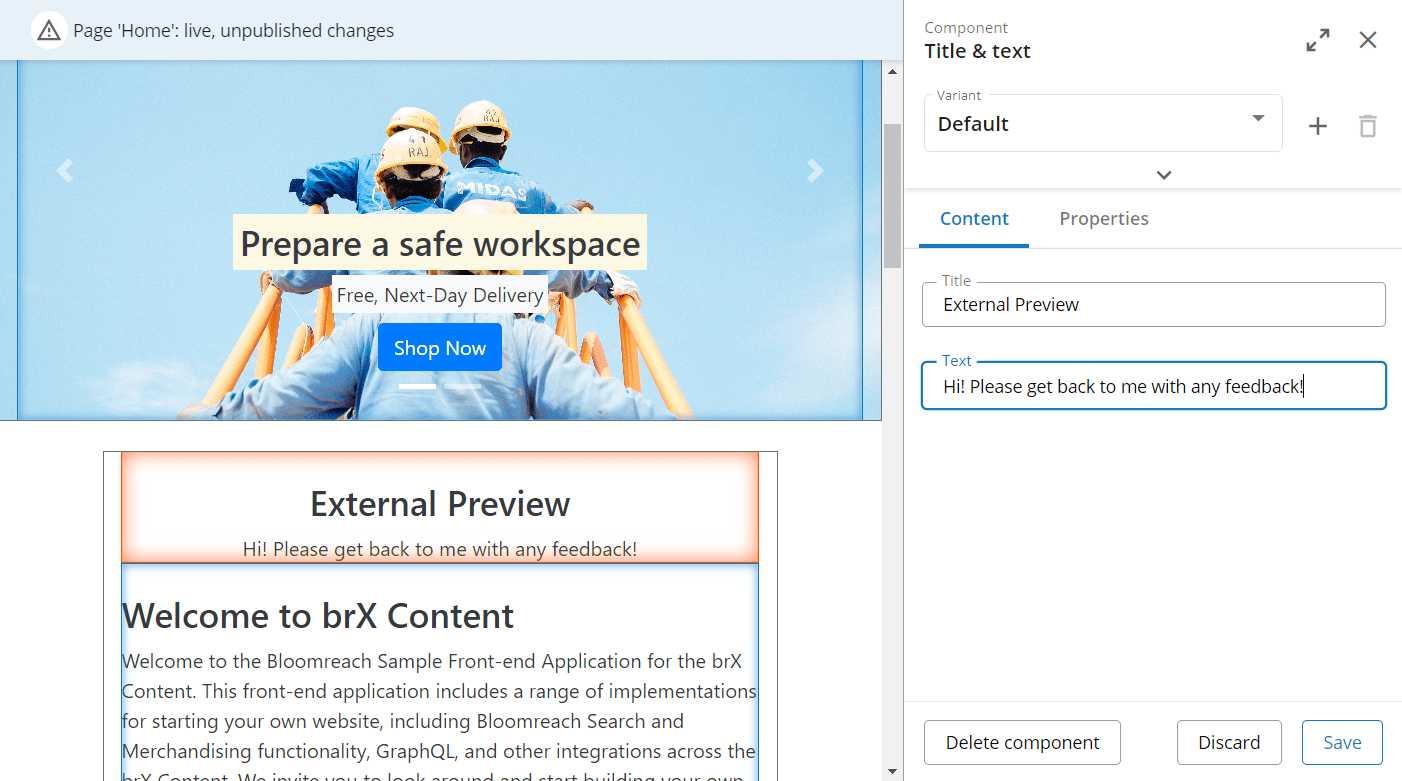This screenshot has height=781, width=1402.
Task: Click the warning triangle next to page status
Action: point(49,30)
